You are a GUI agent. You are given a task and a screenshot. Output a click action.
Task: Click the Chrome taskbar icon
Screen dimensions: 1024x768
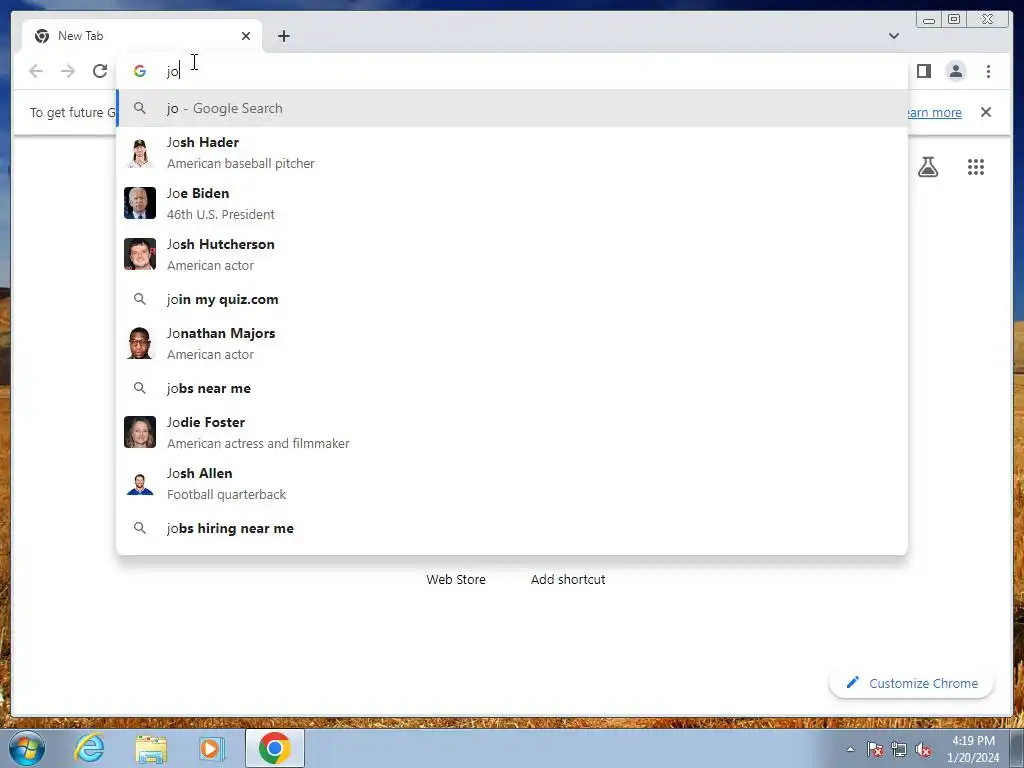[275, 748]
